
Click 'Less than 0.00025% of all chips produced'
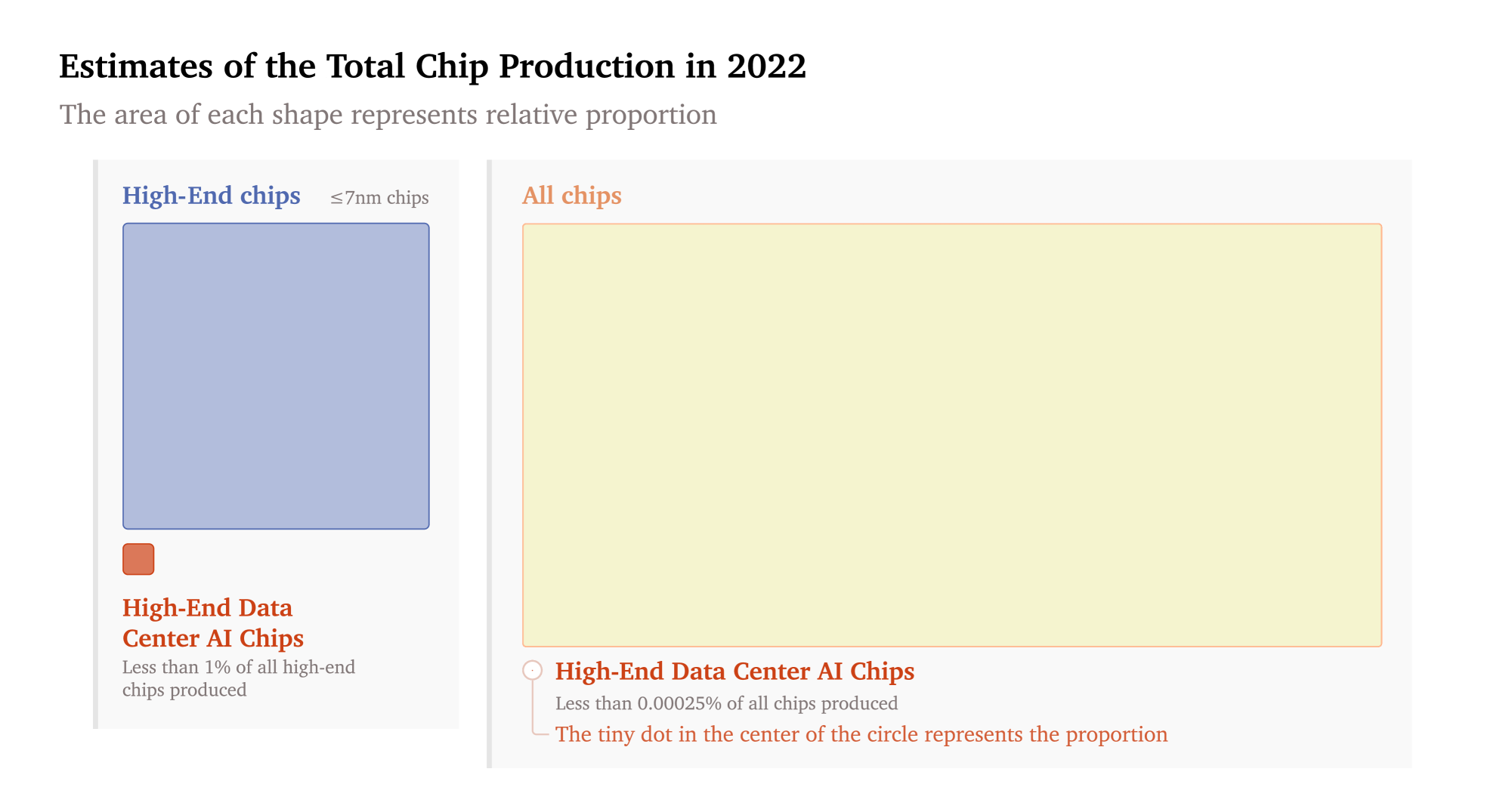(x=726, y=703)
